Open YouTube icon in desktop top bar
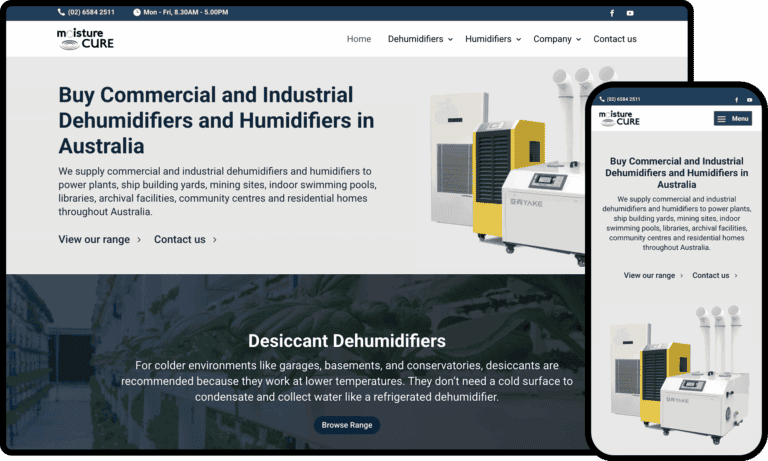This screenshot has width=768, height=461. 630,13
